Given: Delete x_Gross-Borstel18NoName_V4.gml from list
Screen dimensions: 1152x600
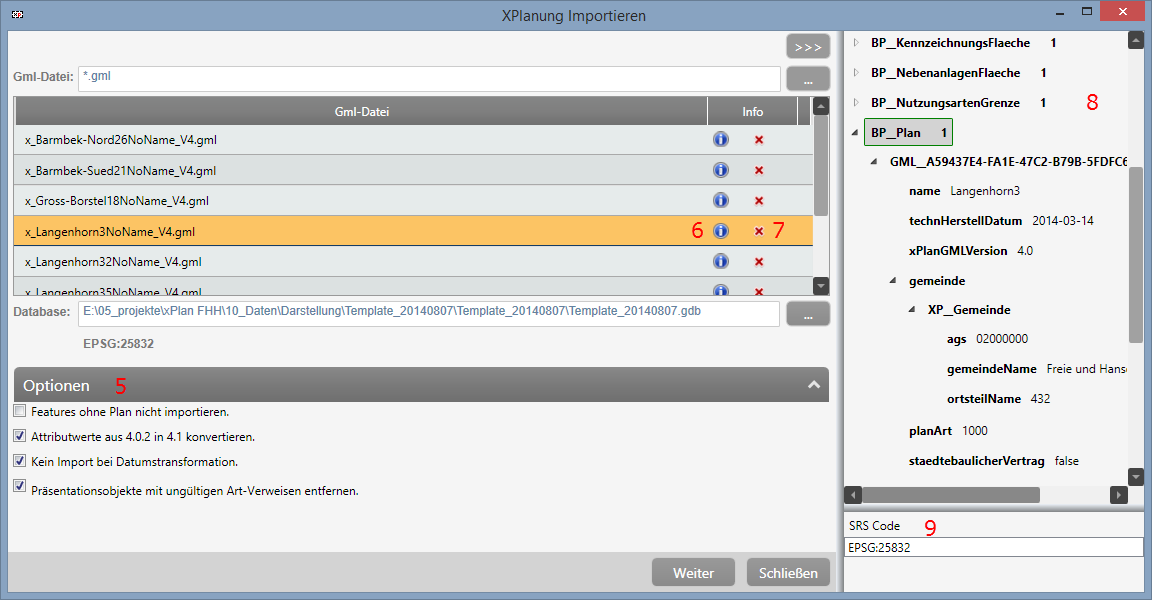Looking at the screenshot, I should (x=759, y=201).
